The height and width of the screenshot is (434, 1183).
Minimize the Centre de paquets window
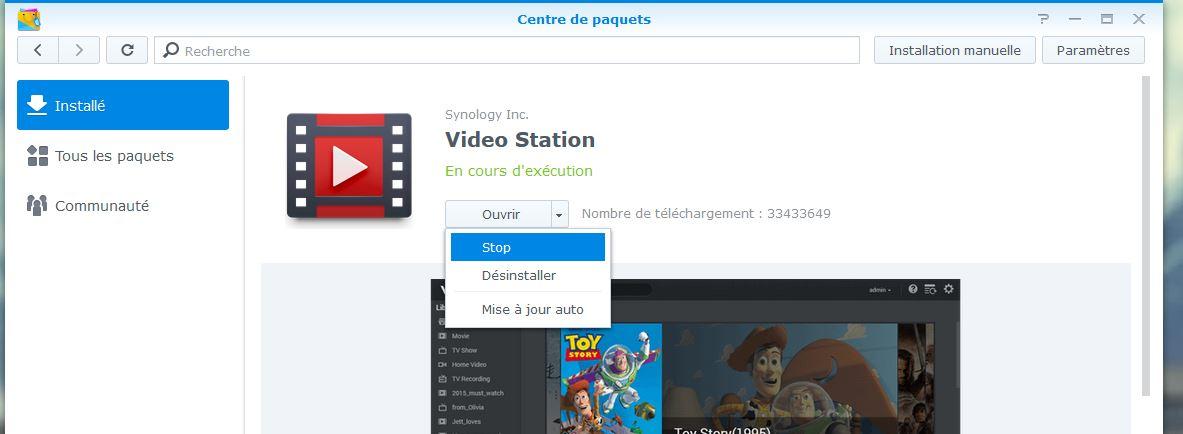tap(1075, 19)
